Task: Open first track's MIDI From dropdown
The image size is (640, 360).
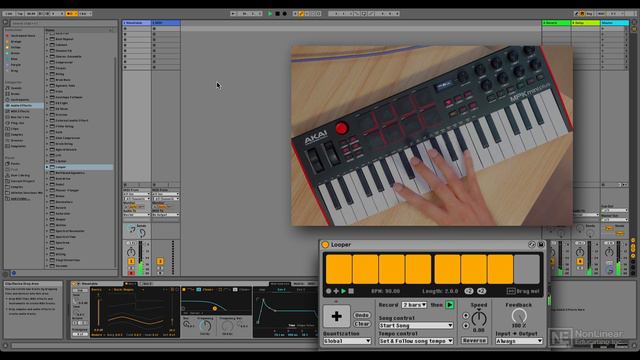Action: tap(137, 194)
